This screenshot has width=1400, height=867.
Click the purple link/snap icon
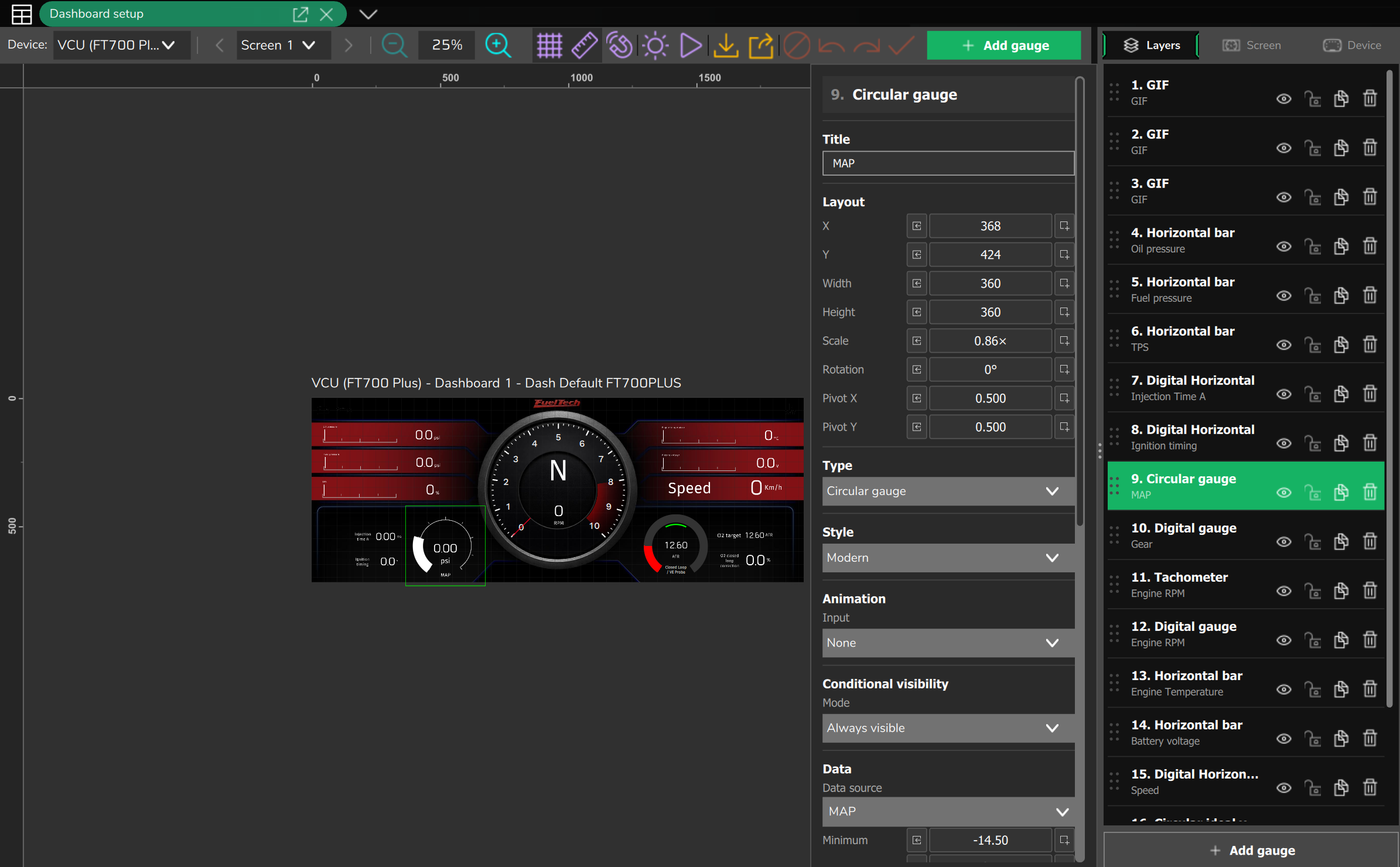[620, 45]
